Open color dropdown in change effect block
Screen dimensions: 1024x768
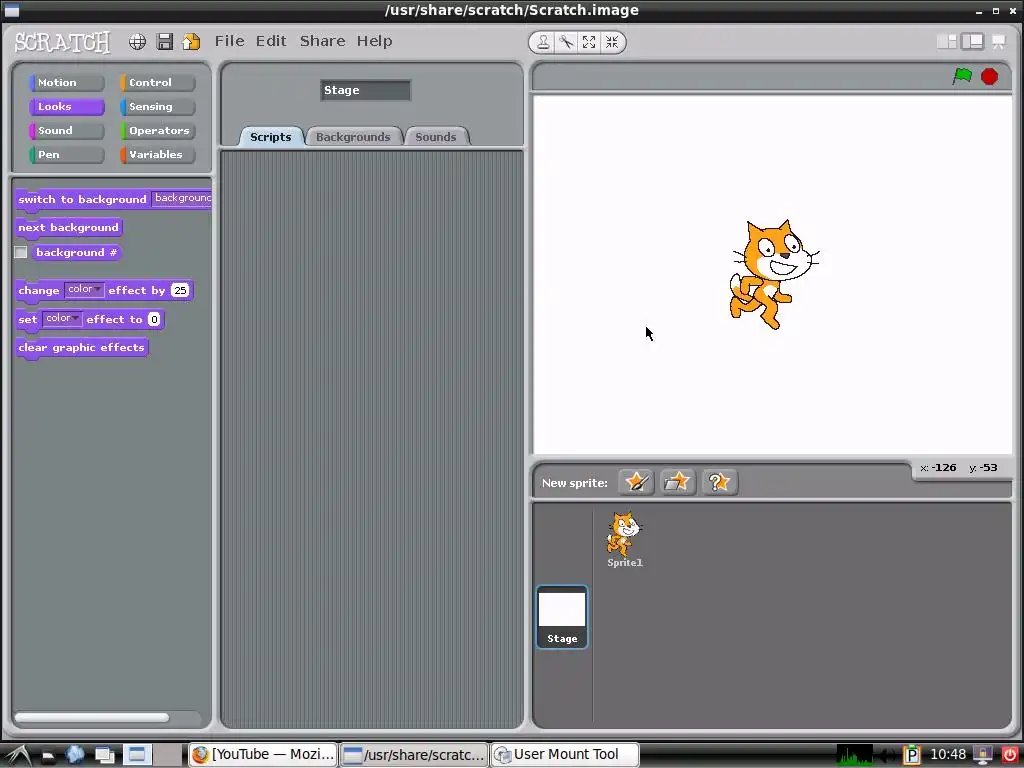(x=84, y=289)
